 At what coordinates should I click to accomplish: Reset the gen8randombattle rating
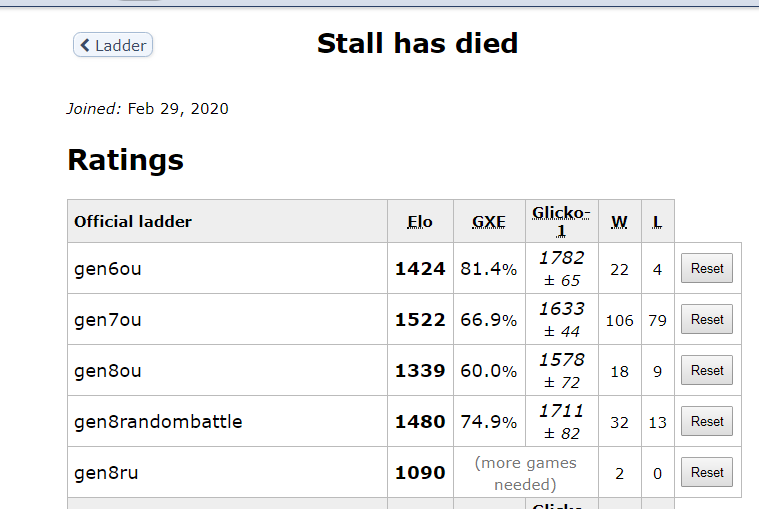click(x=706, y=422)
